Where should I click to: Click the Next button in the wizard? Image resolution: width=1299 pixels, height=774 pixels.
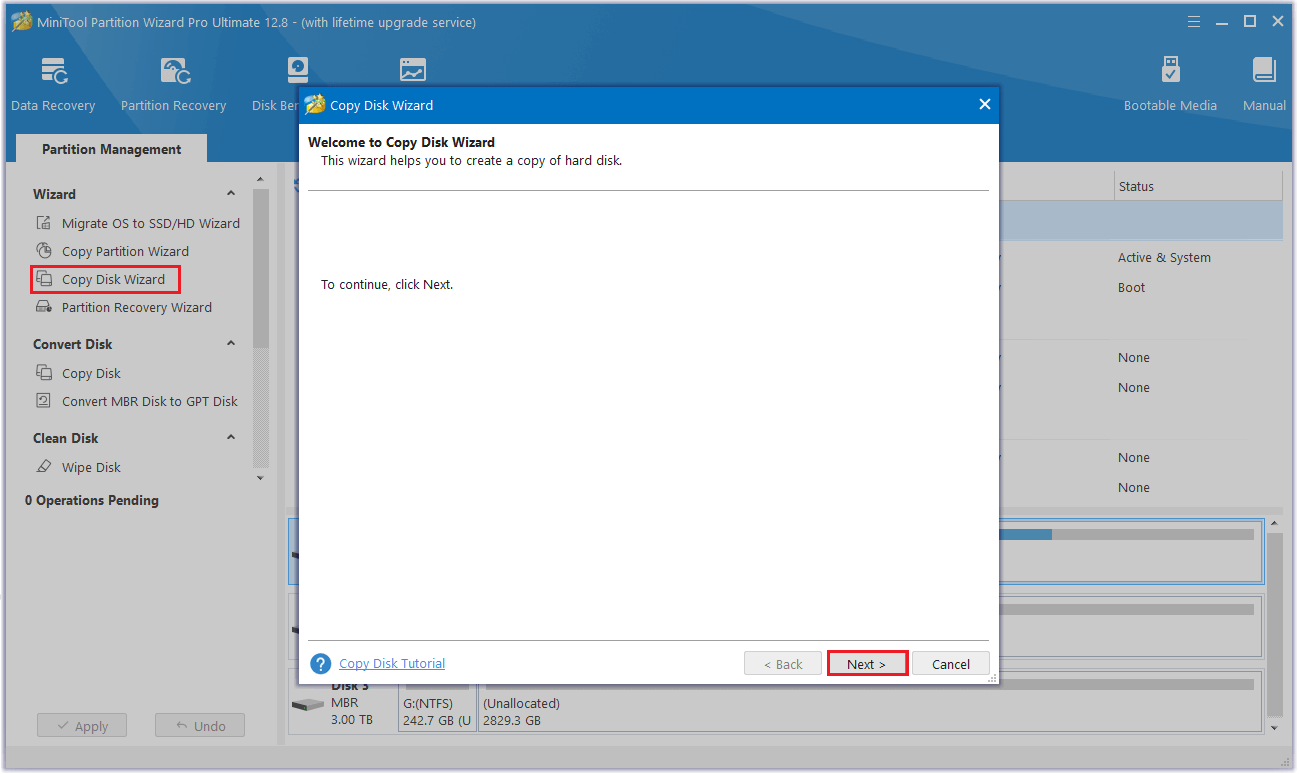pos(867,664)
